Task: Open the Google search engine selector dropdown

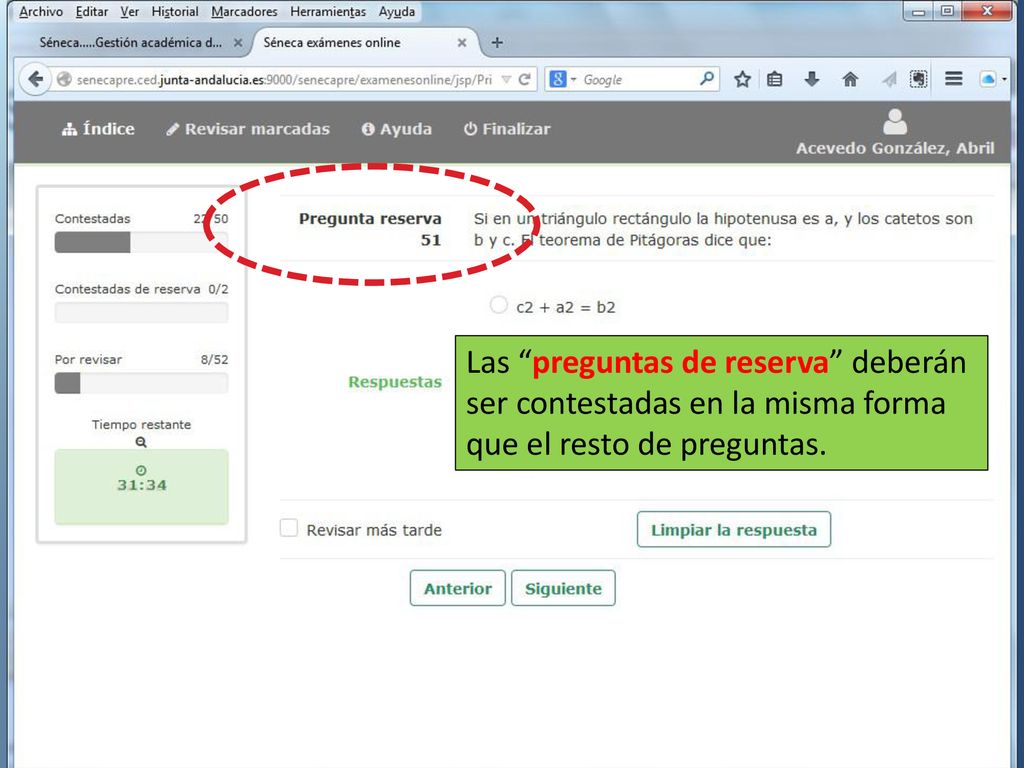Action: (x=562, y=80)
